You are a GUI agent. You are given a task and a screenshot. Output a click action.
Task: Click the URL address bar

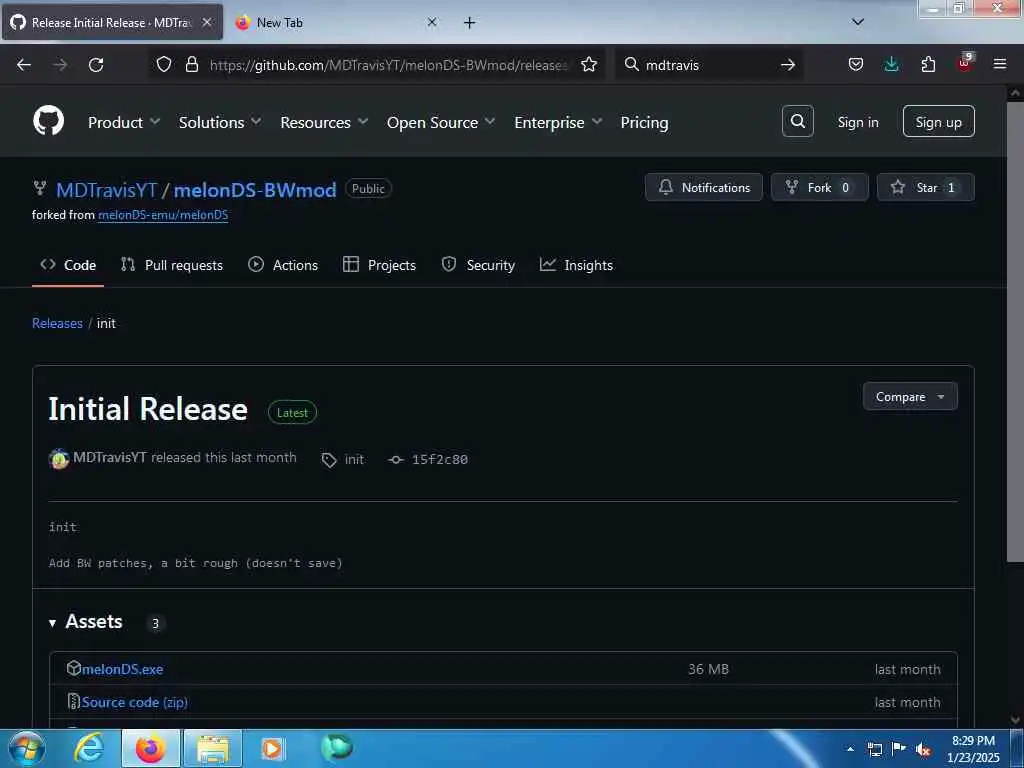click(x=389, y=65)
